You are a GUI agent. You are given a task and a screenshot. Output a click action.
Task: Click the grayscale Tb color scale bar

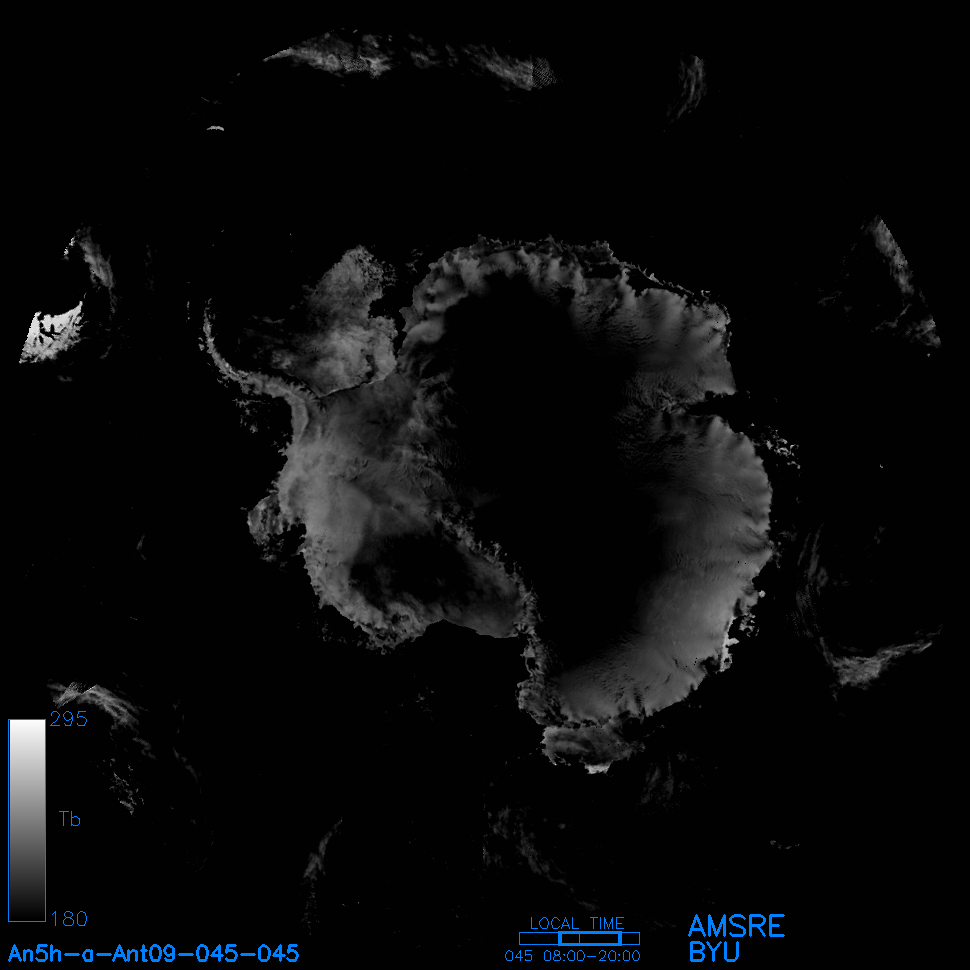click(x=27, y=820)
